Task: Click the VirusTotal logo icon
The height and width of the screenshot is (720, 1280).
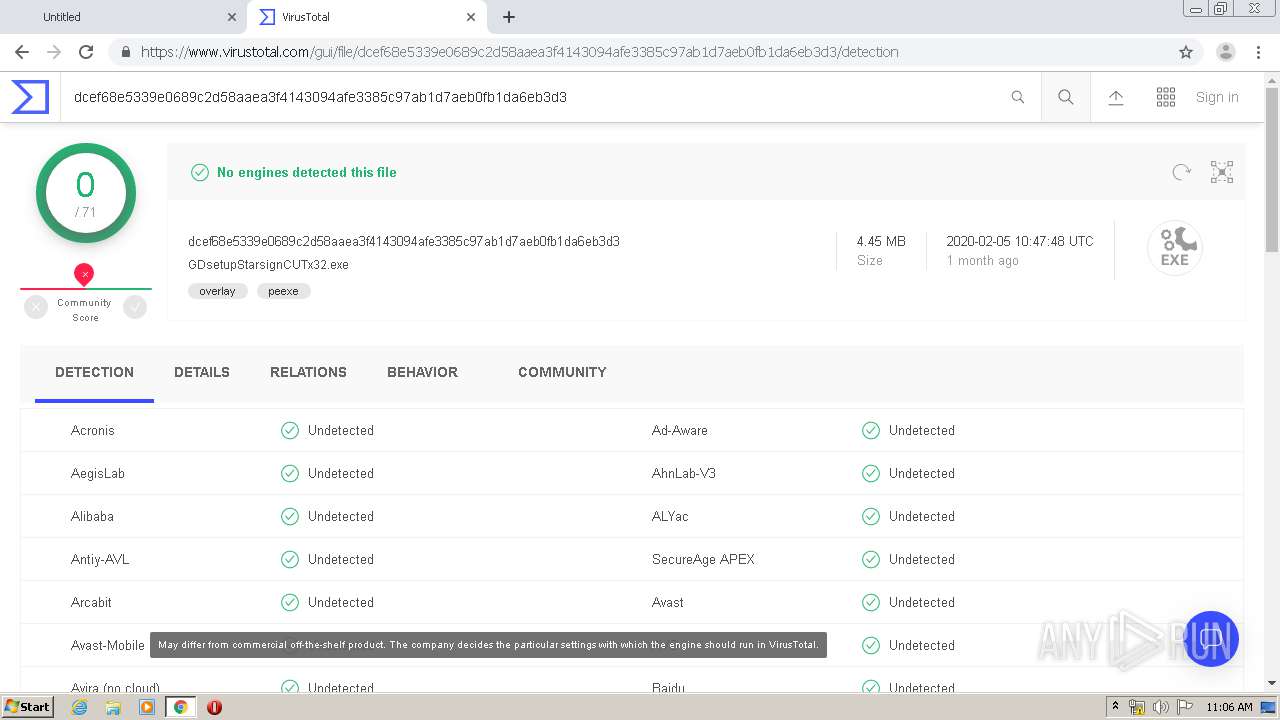Action: pos(30,97)
